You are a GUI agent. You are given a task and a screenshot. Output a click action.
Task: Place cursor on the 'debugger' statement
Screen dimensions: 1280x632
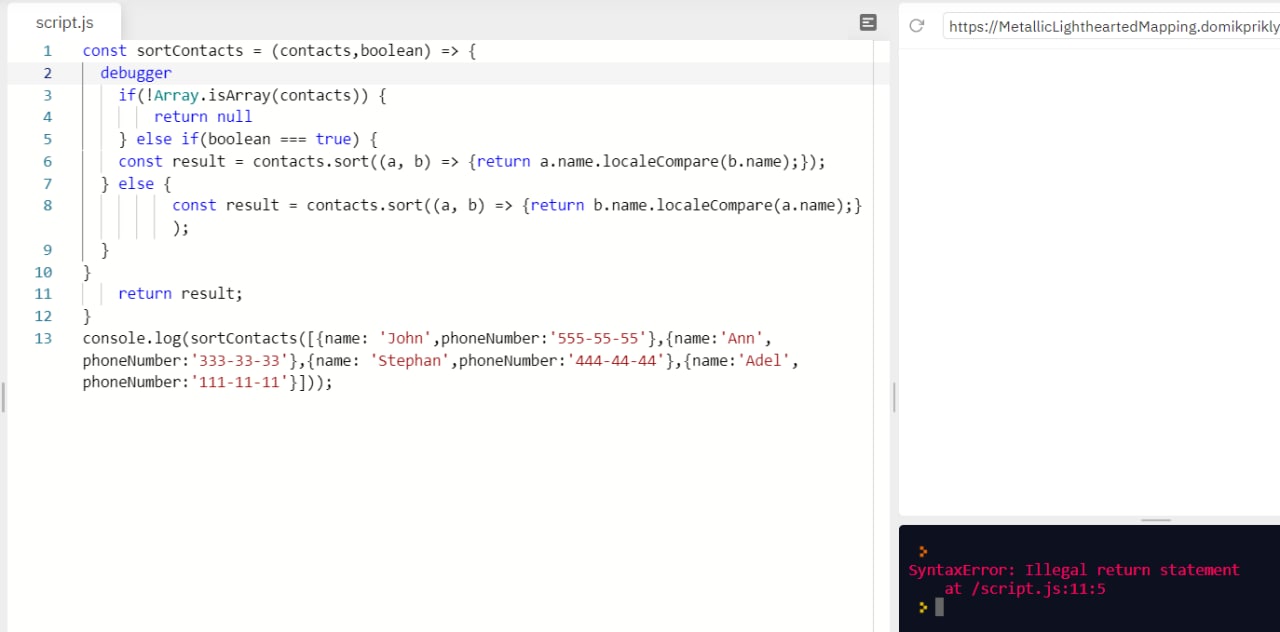[136, 73]
